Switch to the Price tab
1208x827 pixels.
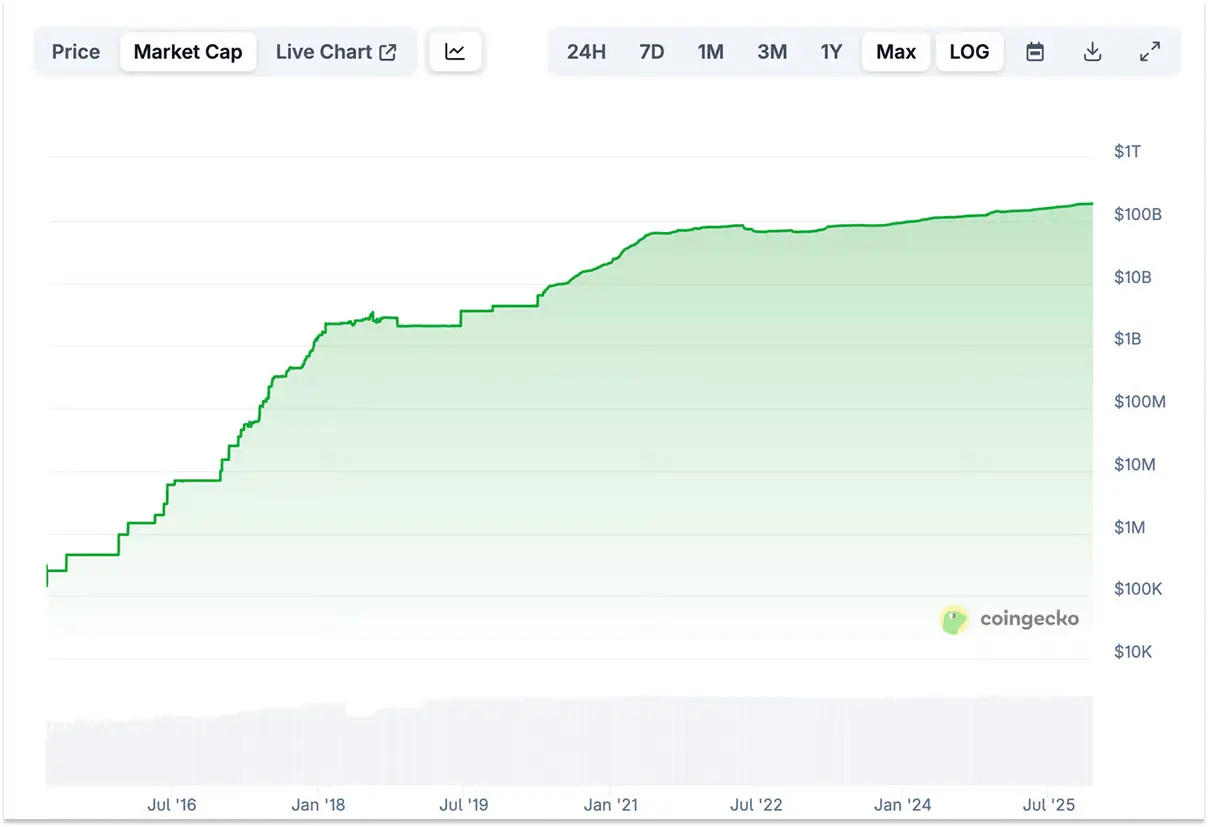pyautogui.click(x=76, y=52)
